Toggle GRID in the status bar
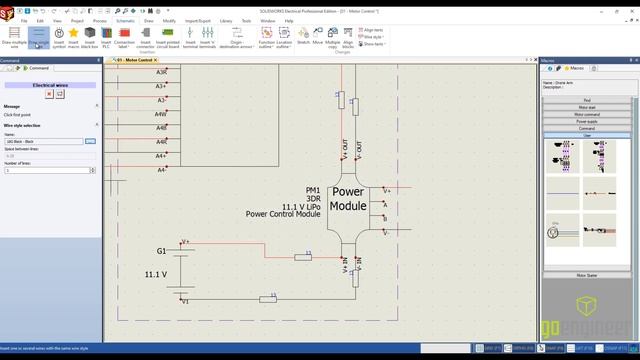 click(x=488, y=348)
